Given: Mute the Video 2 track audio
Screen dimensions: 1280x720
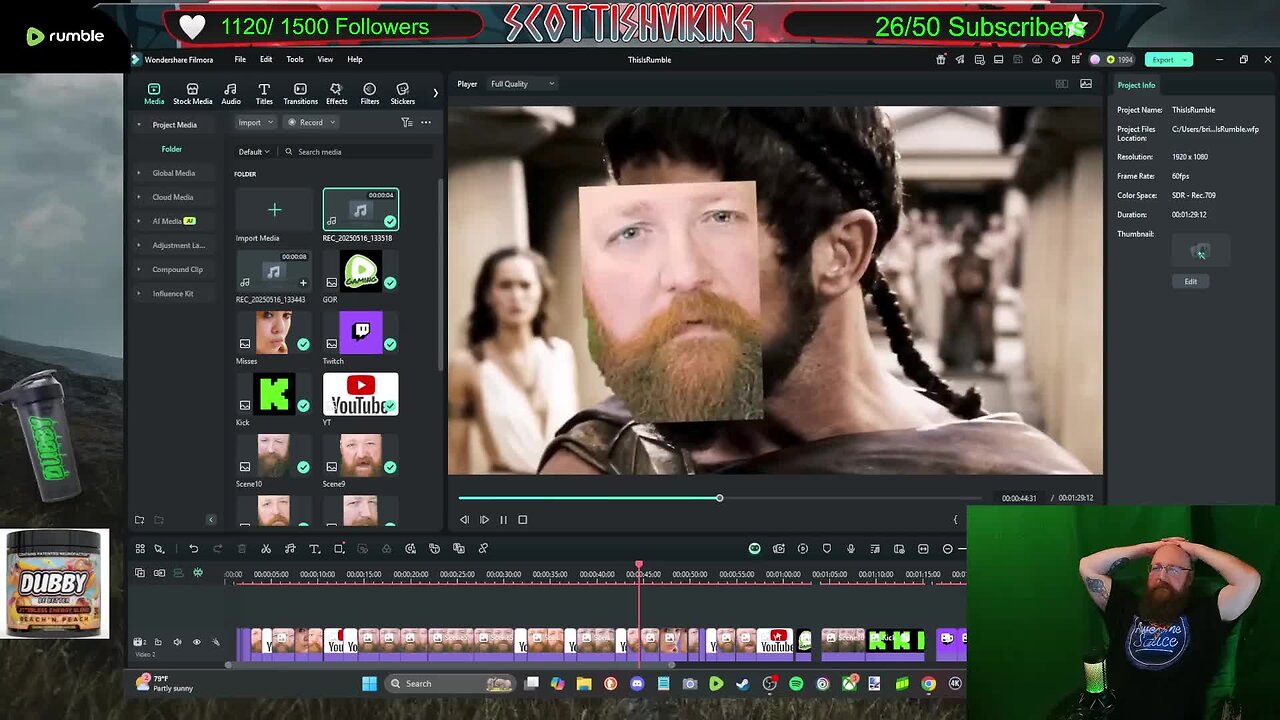Looking at the screenshot, I should tap(177, 642).
